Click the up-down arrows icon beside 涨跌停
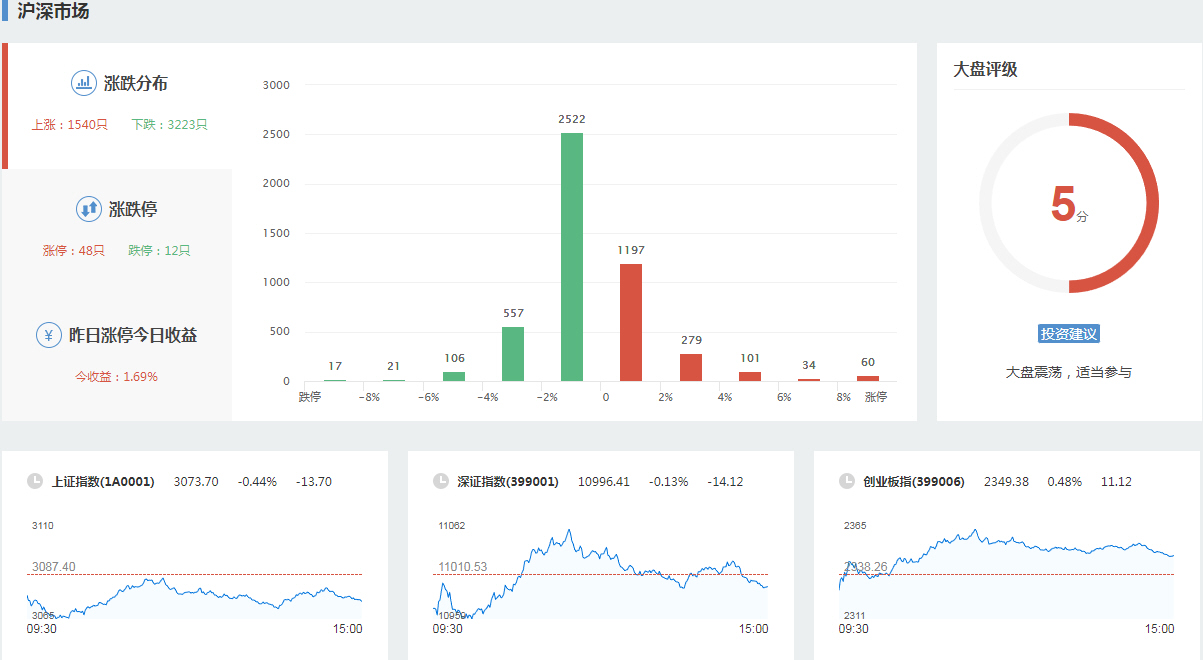This screenshot has width=1203, height=660. [89, 209]
